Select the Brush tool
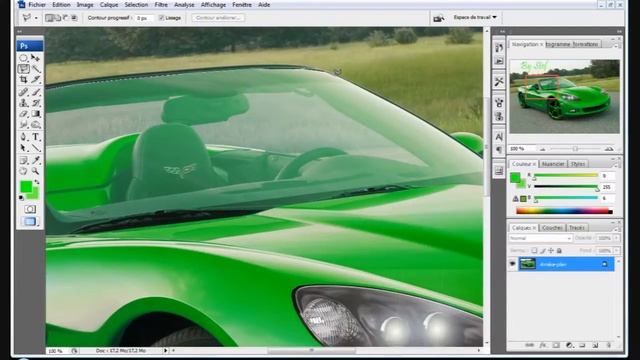This screenshot has height=360, width=640. (36, 92)
